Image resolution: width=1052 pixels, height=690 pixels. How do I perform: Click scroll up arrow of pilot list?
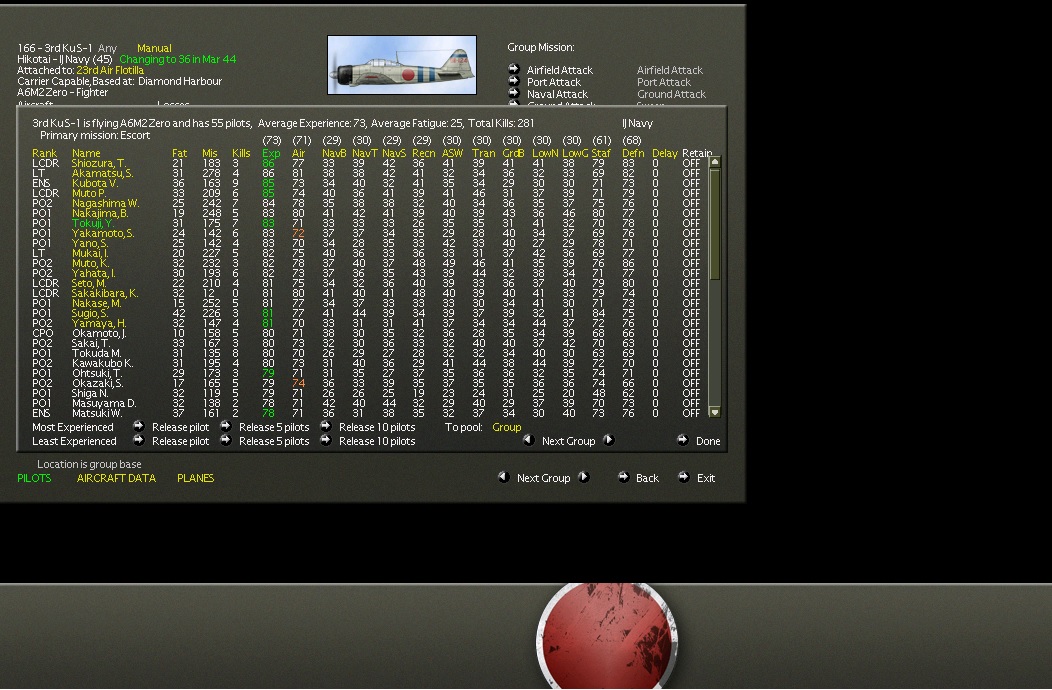[x=715, y=162]
